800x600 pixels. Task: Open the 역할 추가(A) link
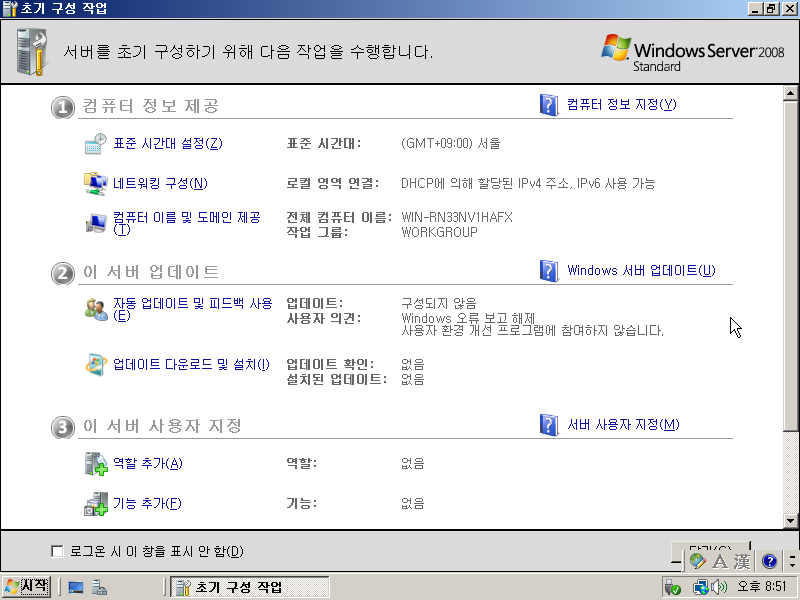(x=147, y=463)
